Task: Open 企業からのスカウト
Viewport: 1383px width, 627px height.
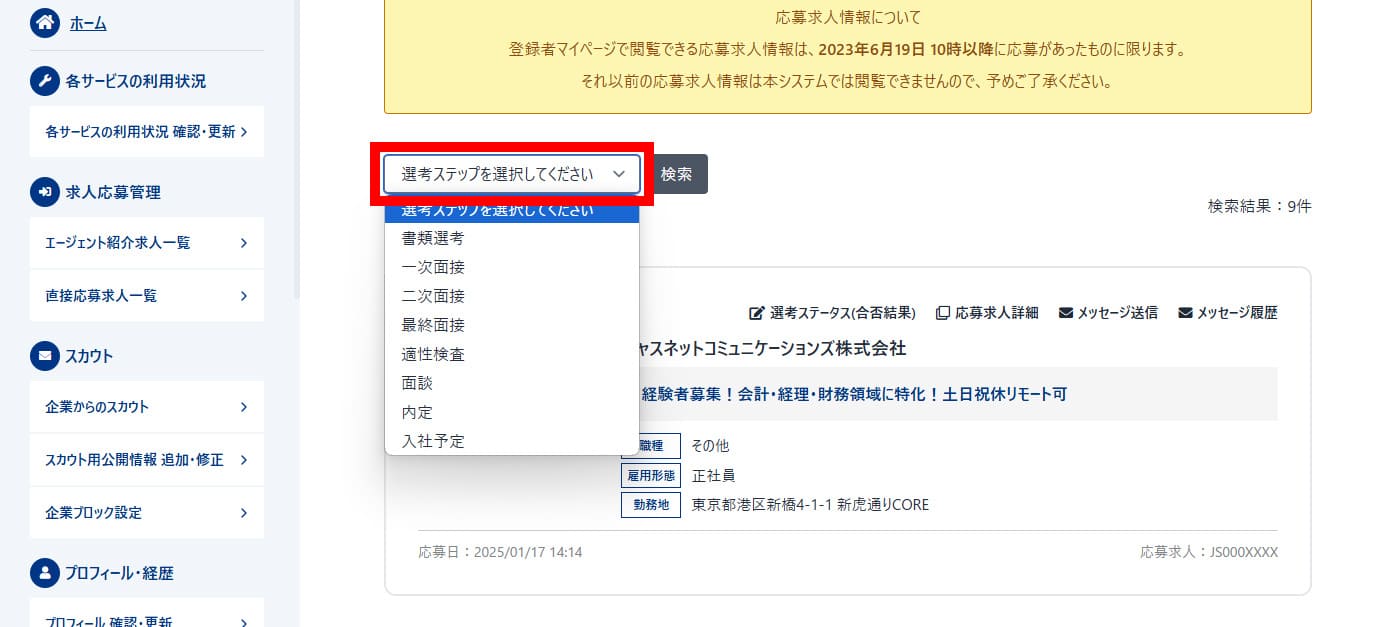Action: [147, 407]
